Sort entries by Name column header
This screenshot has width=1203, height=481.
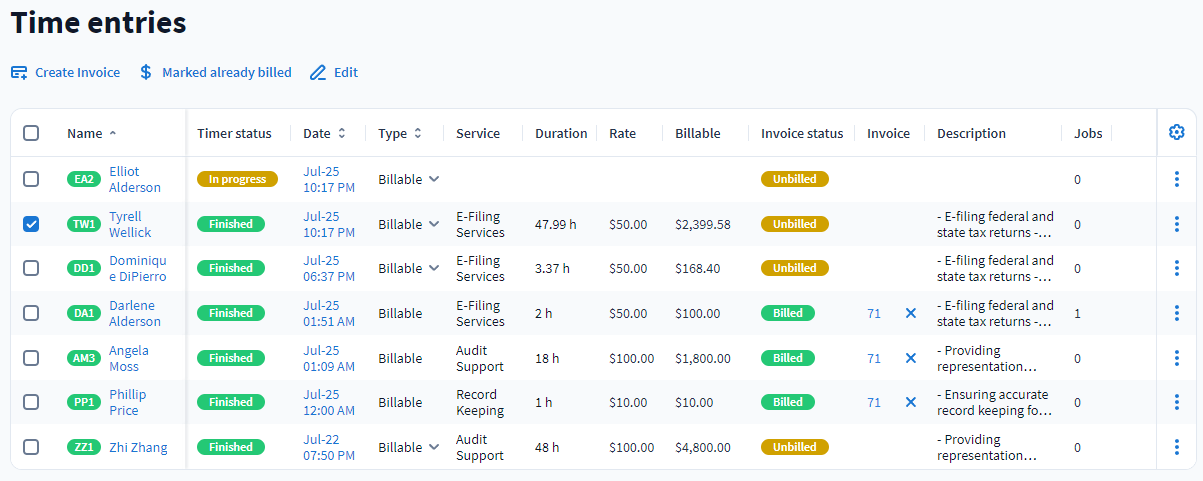coord(85,133)
